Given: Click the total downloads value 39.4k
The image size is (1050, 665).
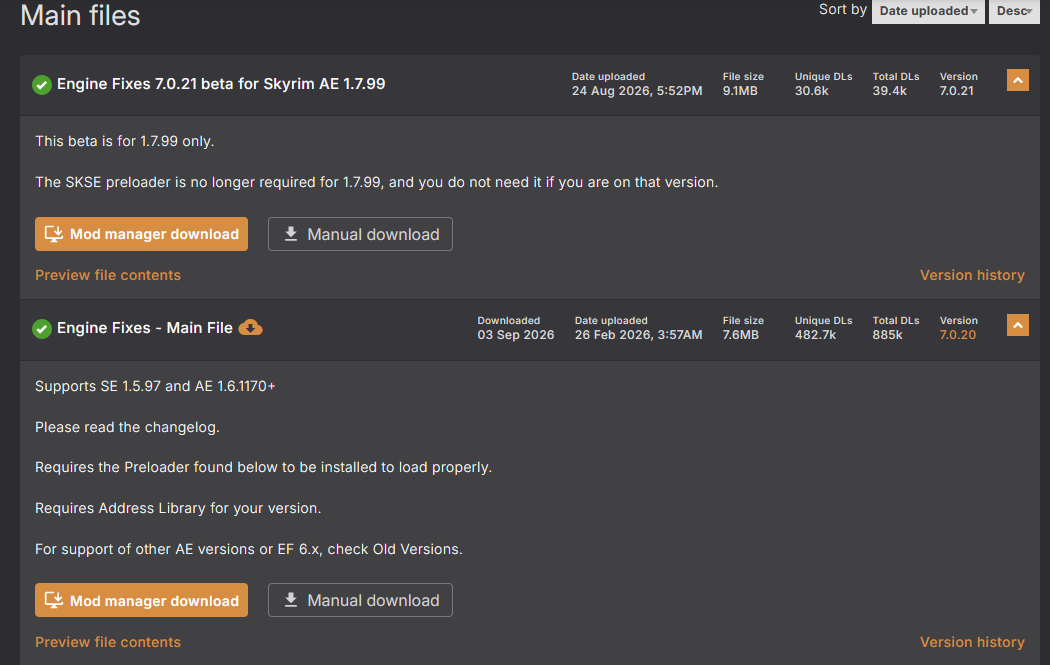Looking at the screenshot, I should click(889, 90).
